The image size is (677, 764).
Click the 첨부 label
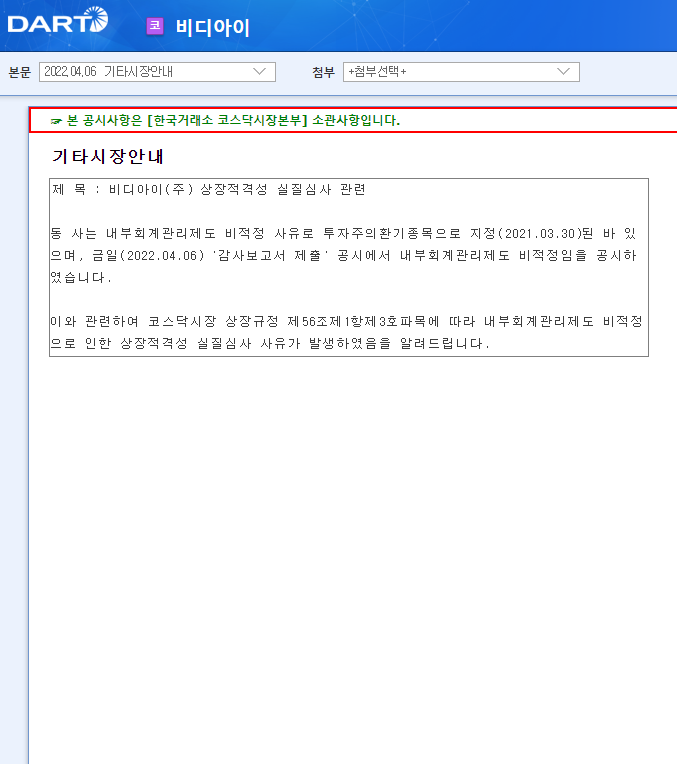[324, 72]
